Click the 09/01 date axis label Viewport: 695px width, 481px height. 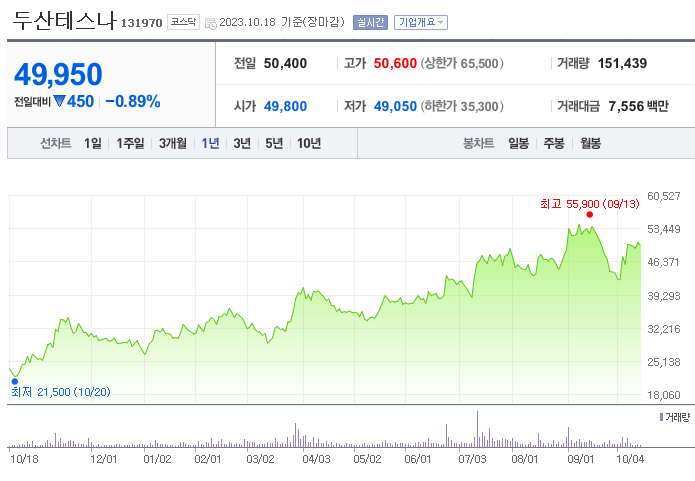[581, 459]
